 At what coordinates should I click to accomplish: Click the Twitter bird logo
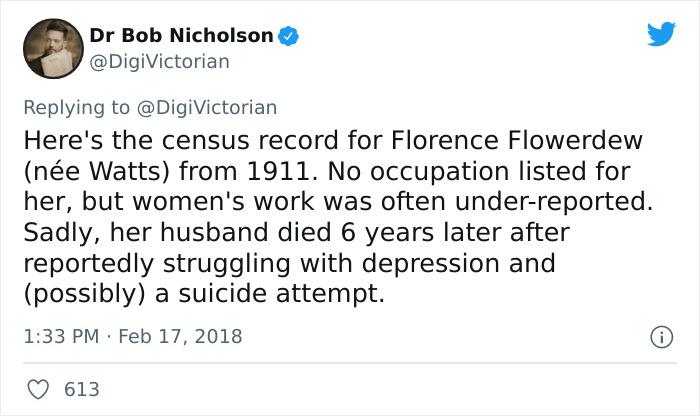(661, 35)
